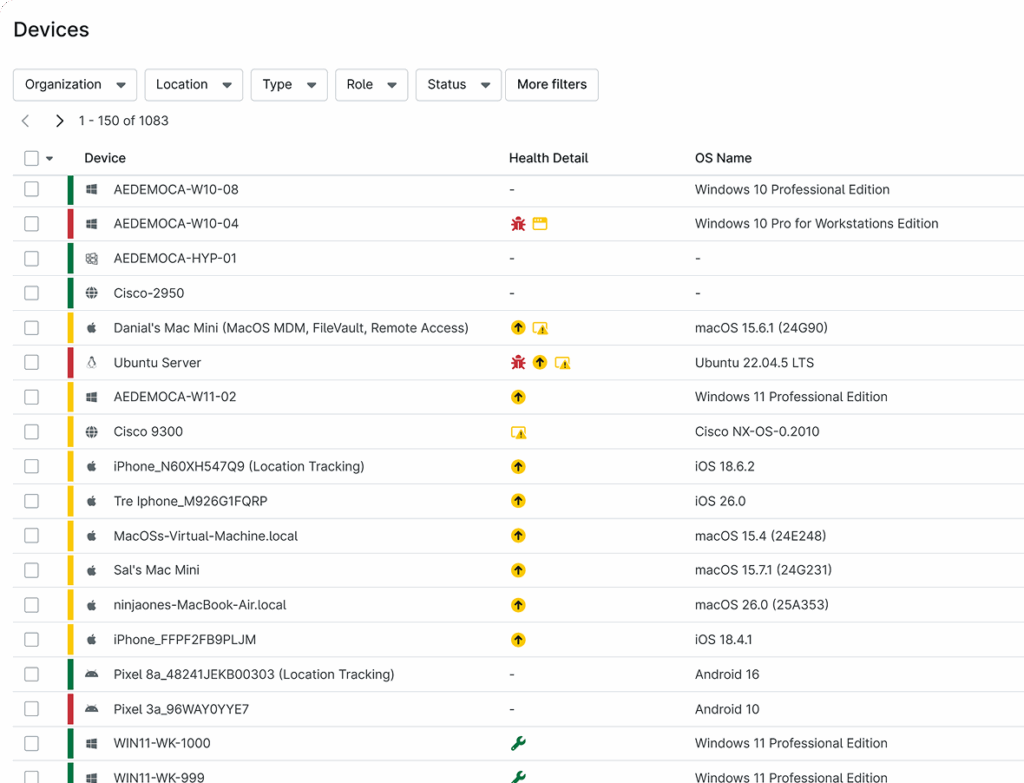Click the hypervisor icon next to AEDEMOCA-HYP-01

tap(91, 258)
